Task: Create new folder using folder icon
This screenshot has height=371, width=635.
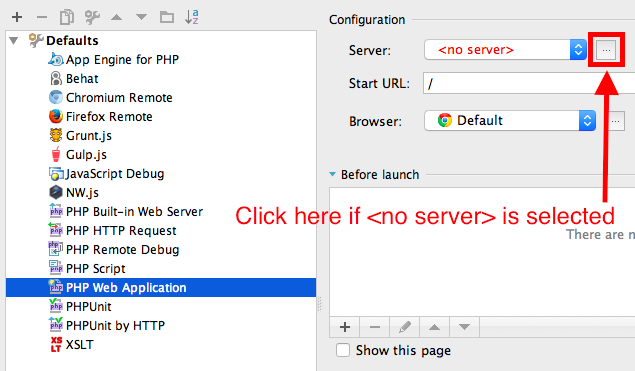Action: coord(167,17)
